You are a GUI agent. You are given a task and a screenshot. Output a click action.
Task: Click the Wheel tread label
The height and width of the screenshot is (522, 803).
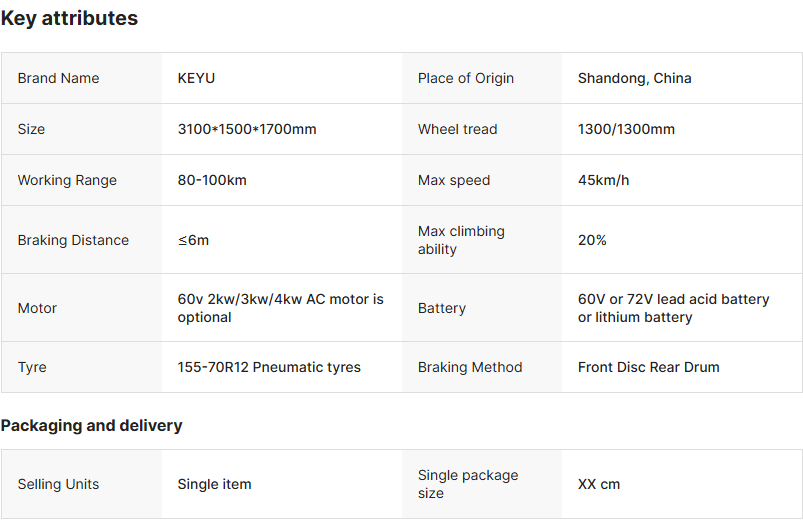pos(457,129)
